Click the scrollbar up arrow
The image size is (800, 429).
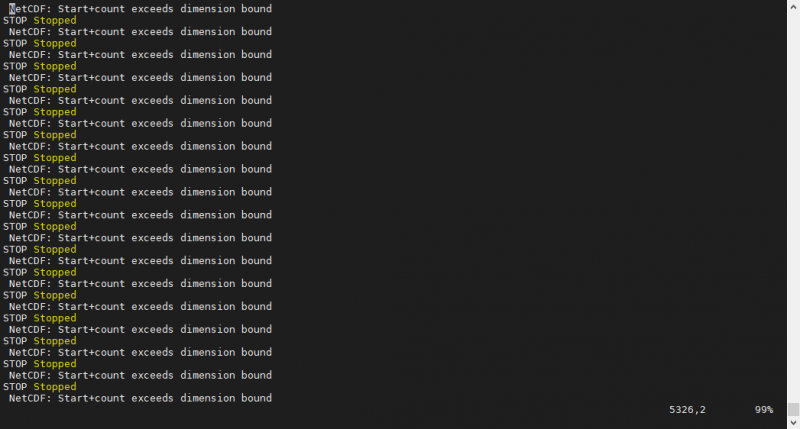793,7
